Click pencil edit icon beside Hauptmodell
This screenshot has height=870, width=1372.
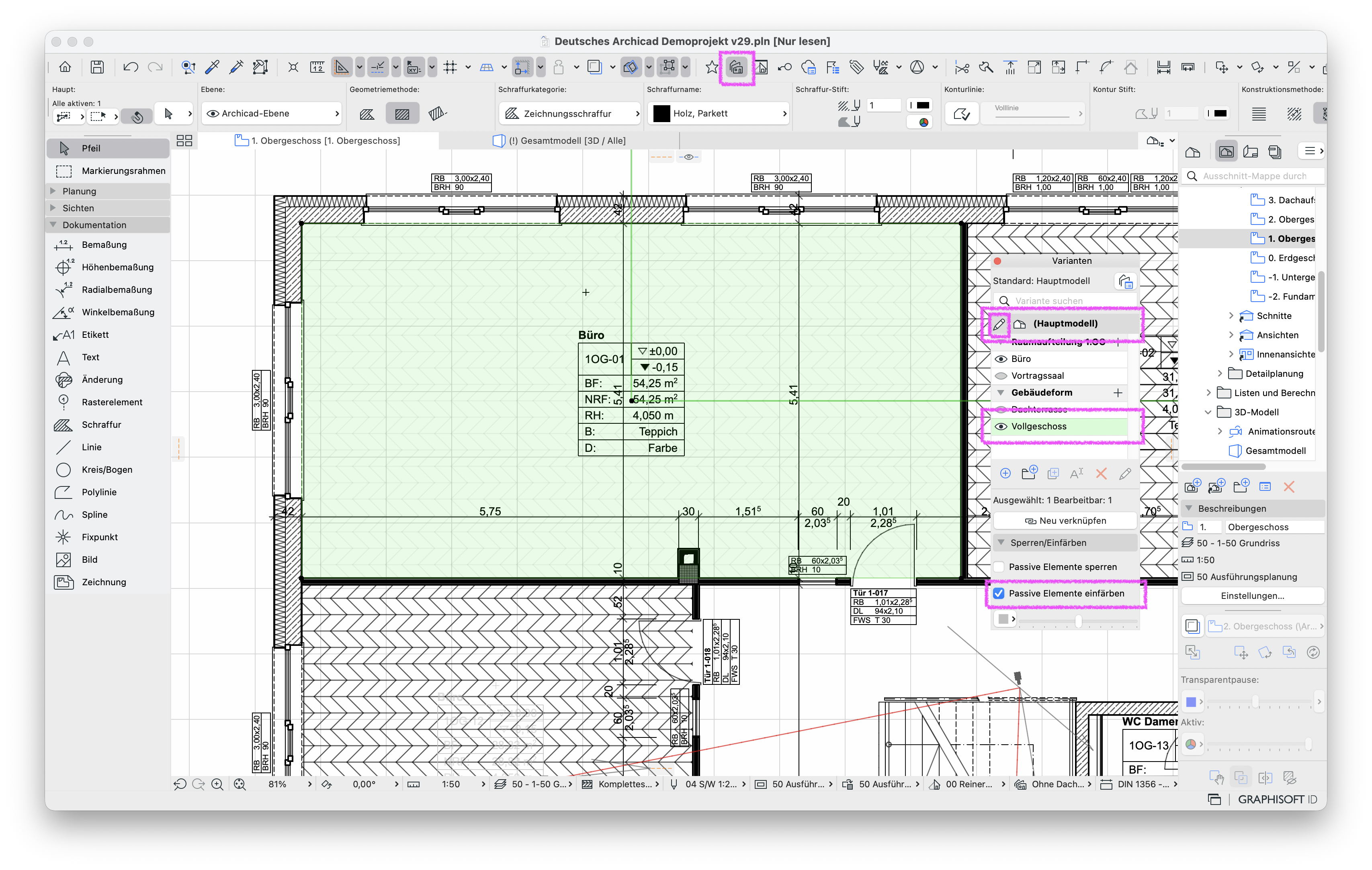998,324
